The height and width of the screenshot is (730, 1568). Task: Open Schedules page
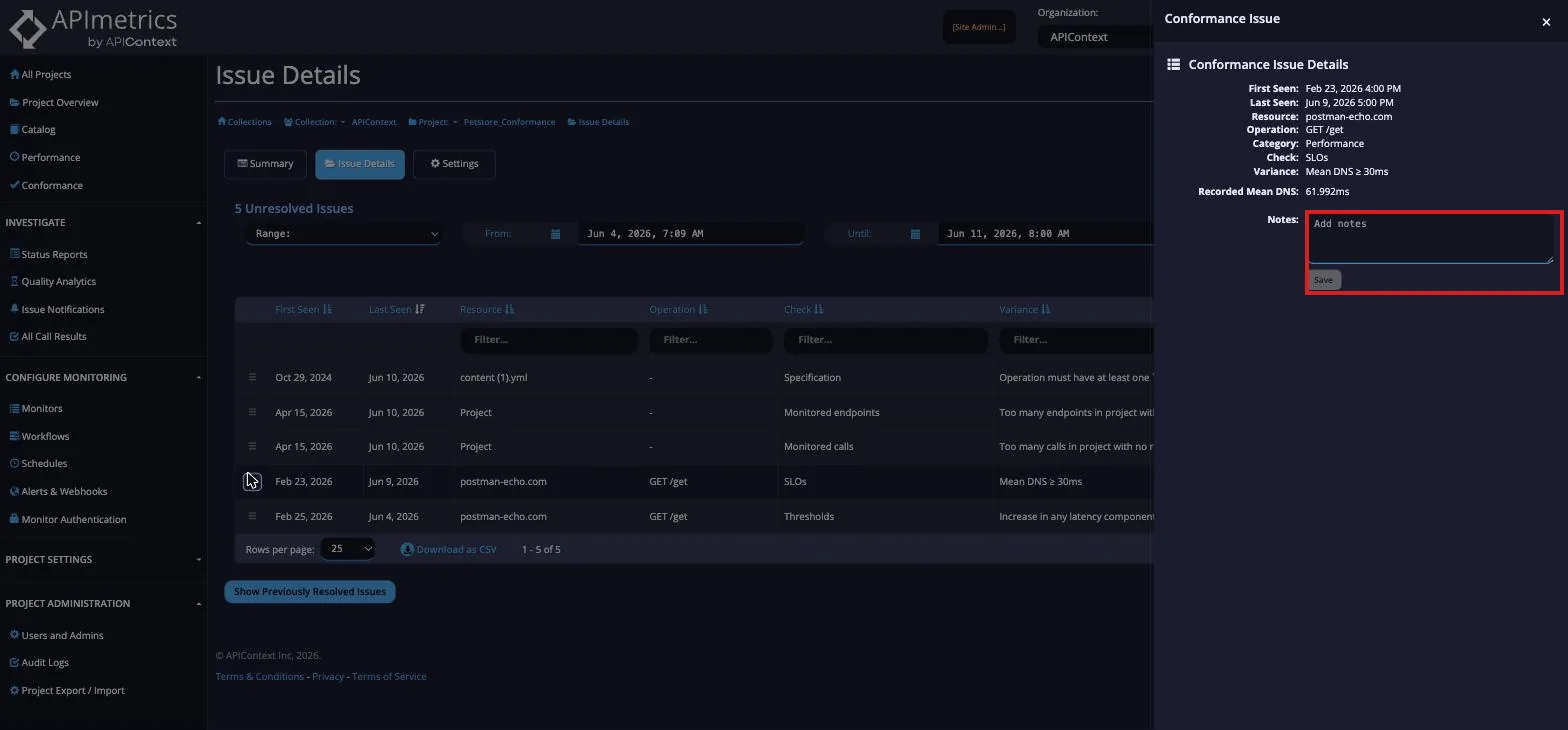(x=38, y=464)
